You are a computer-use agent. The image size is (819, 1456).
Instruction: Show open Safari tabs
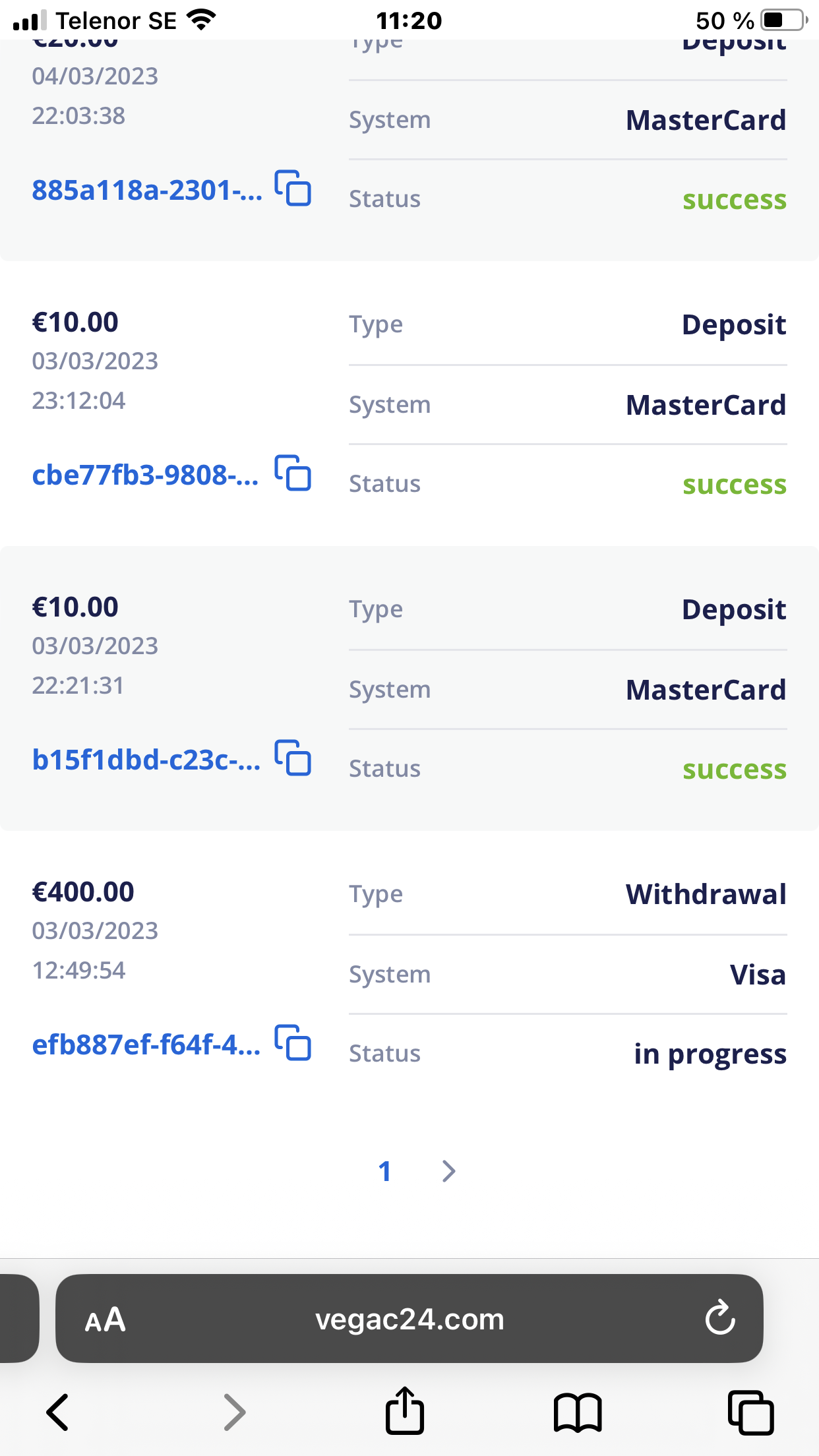click(x=750, y=1413)
